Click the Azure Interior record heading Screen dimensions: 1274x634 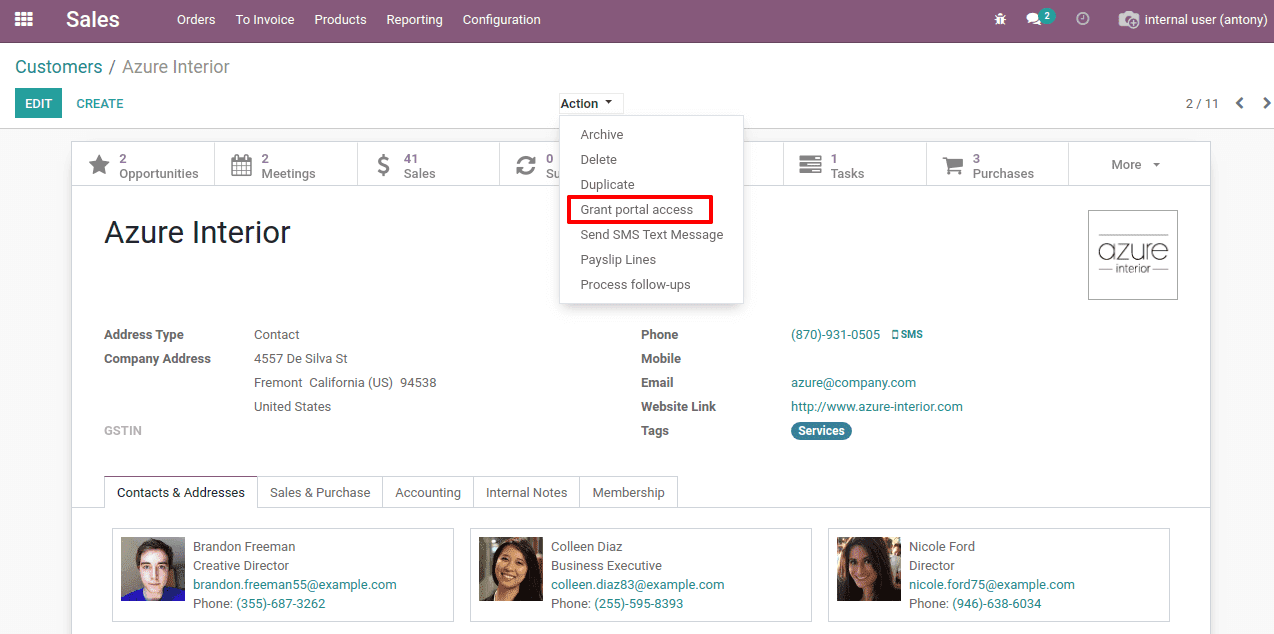pos(197,232)
